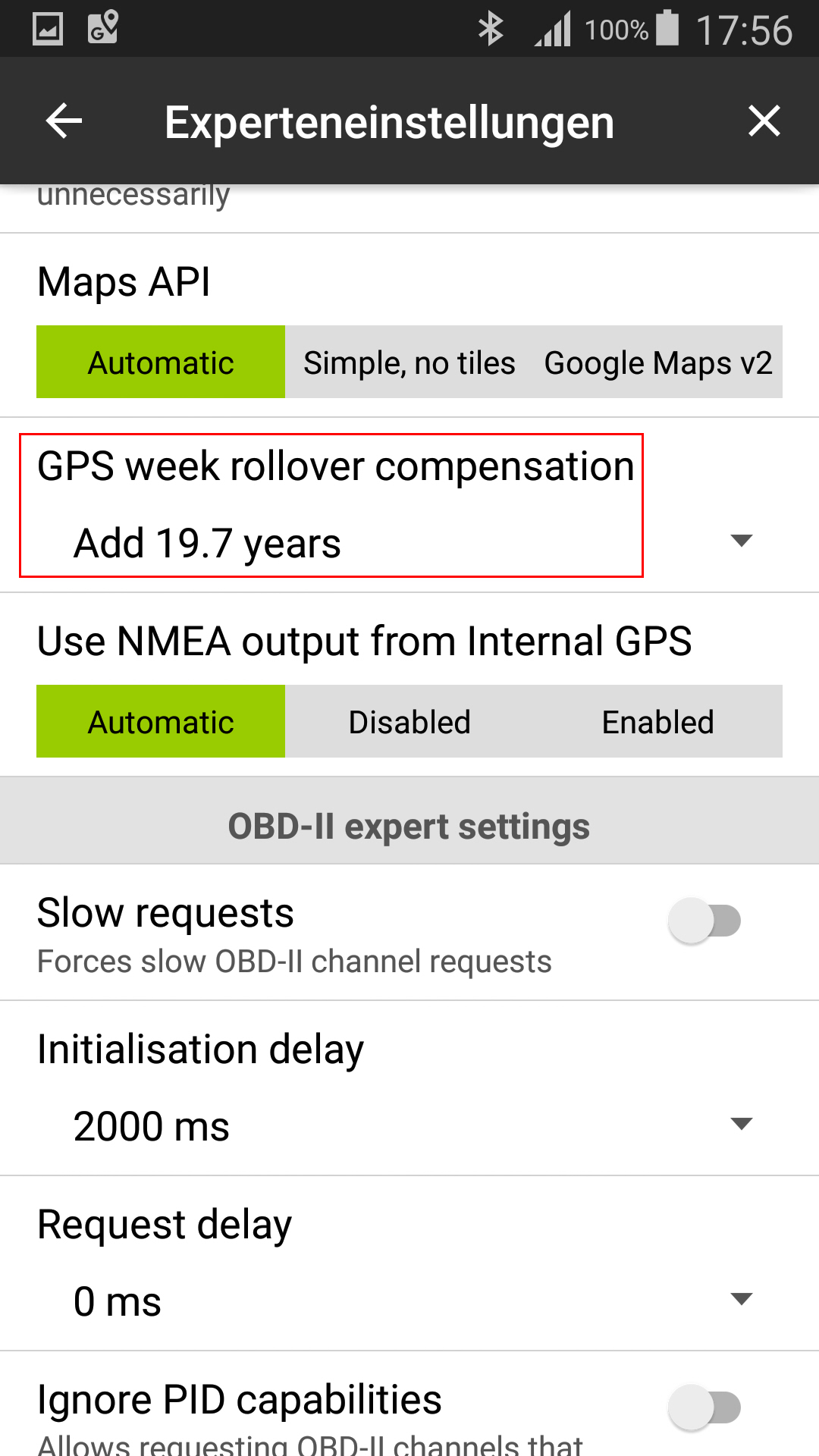This screenshot has height=1456, width=819.
Task: Tap the Bluetooth status icon
Action: (491, 29)
